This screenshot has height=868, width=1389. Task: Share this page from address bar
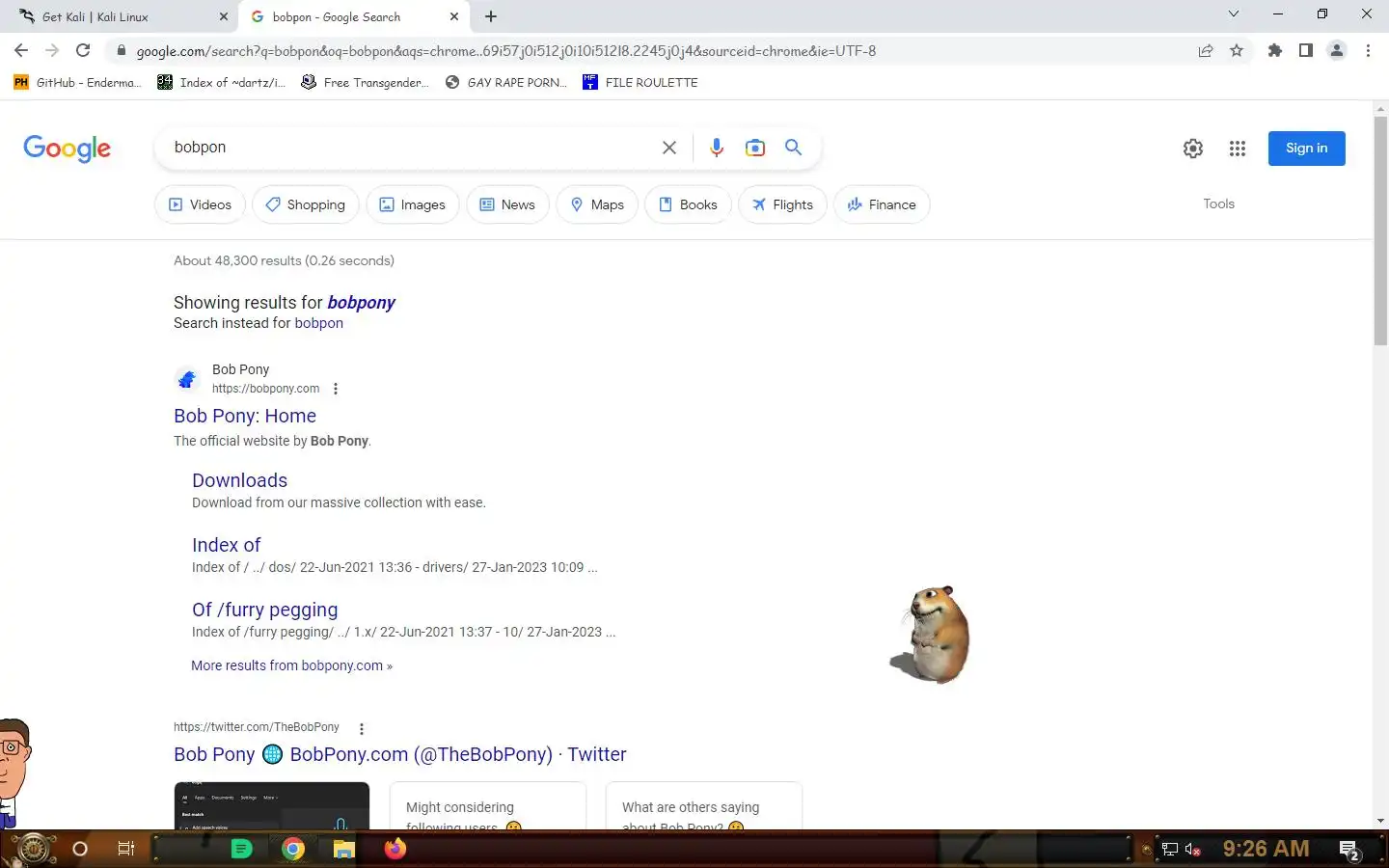coord(1206,51)
